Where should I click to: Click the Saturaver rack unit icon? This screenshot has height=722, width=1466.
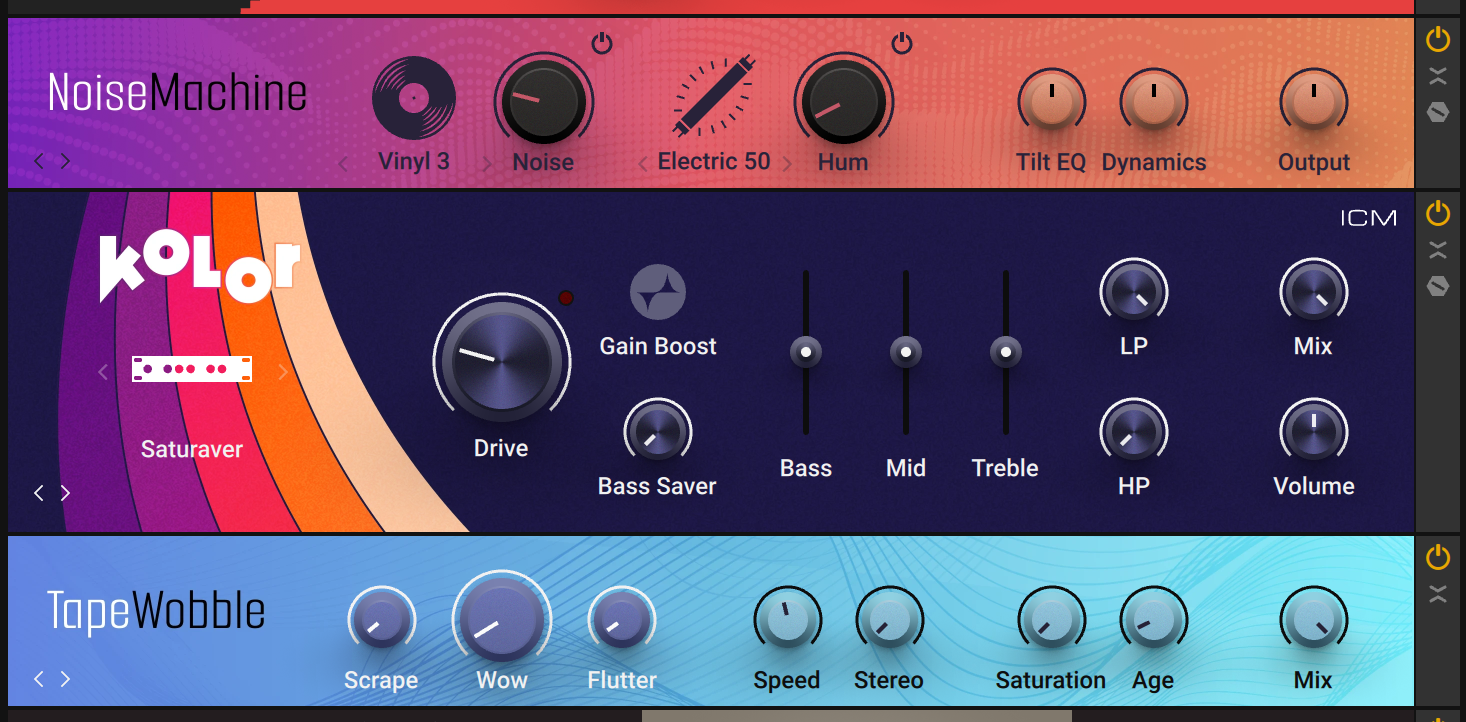coord(192,369)
